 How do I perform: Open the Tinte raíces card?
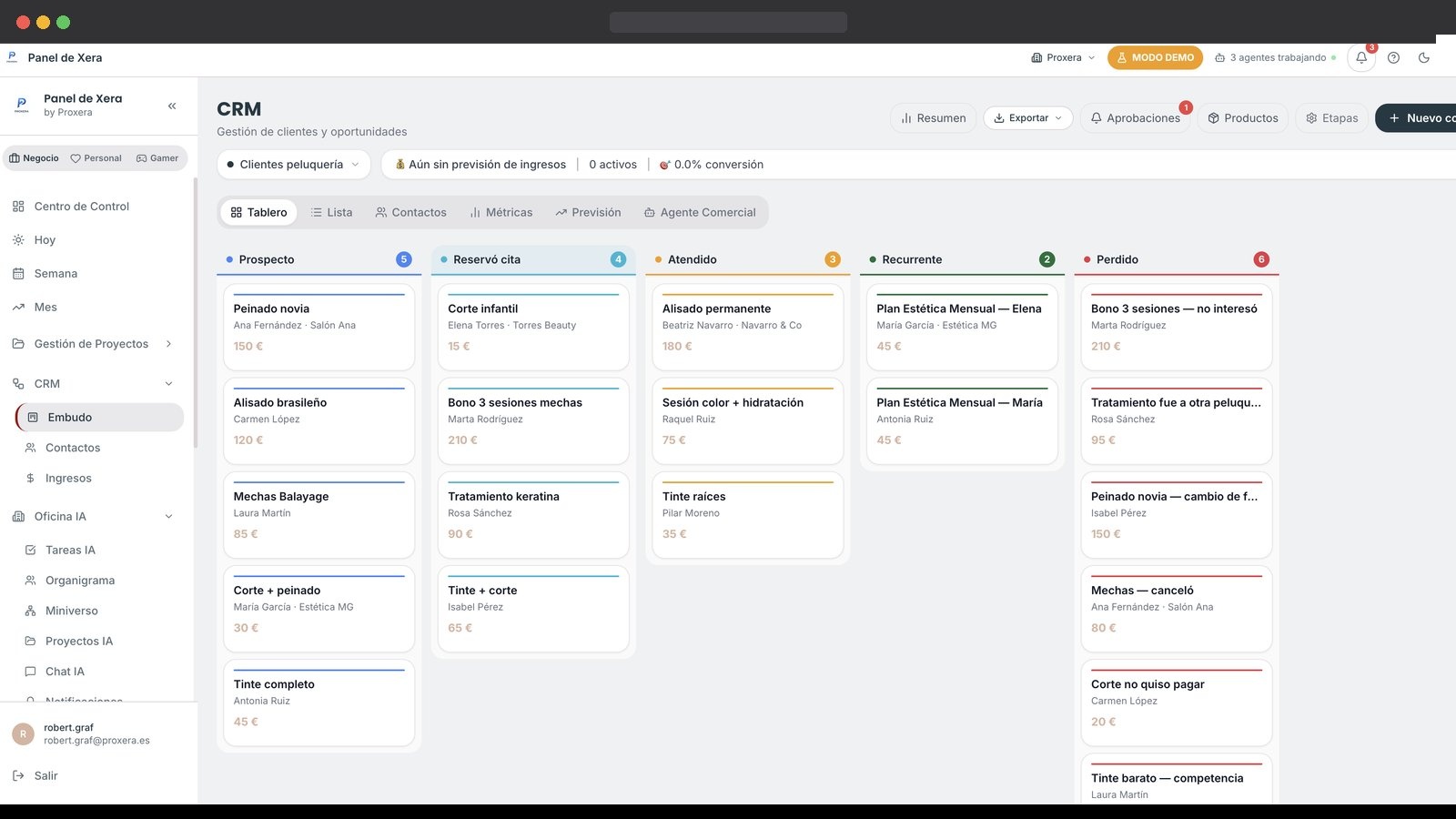(748, 515)
